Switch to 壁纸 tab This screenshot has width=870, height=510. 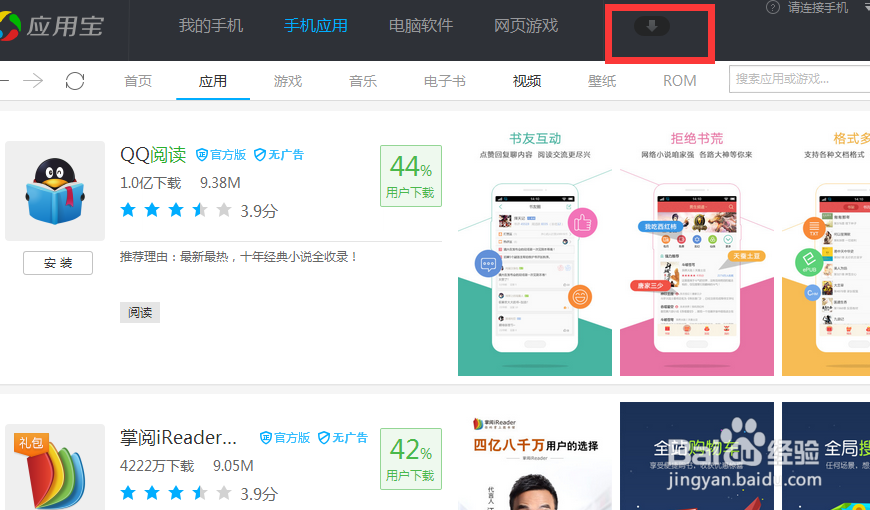click(x=602, y=81)
